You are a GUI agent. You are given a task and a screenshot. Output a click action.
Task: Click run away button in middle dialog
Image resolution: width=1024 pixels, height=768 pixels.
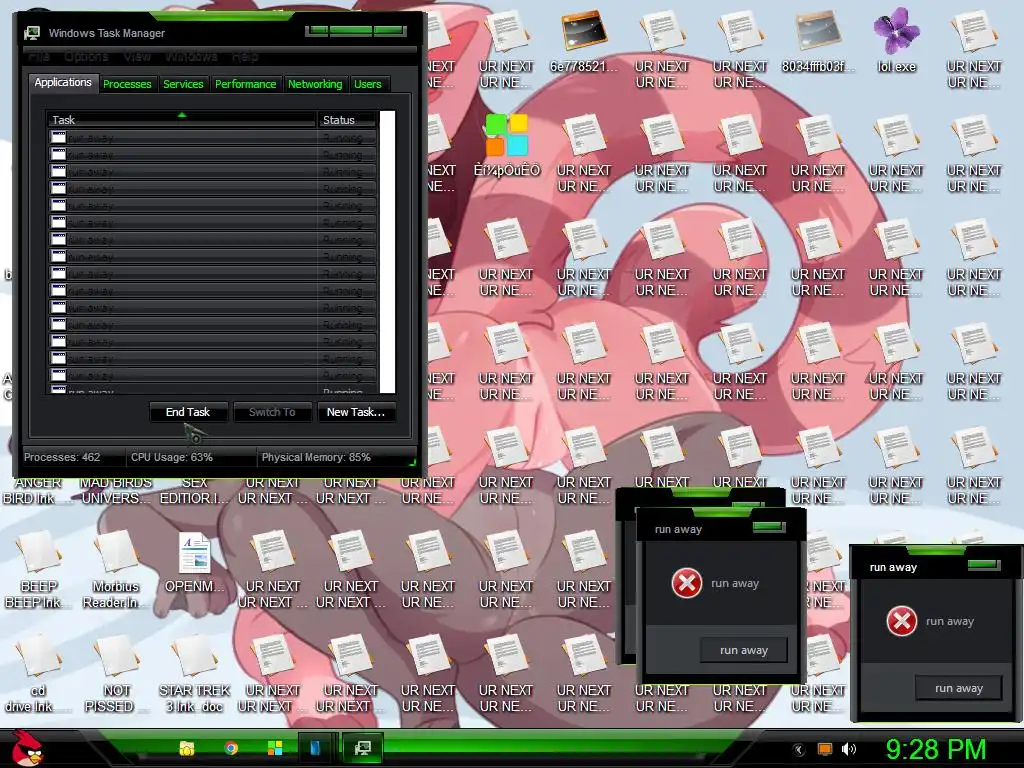pos(744,650)
